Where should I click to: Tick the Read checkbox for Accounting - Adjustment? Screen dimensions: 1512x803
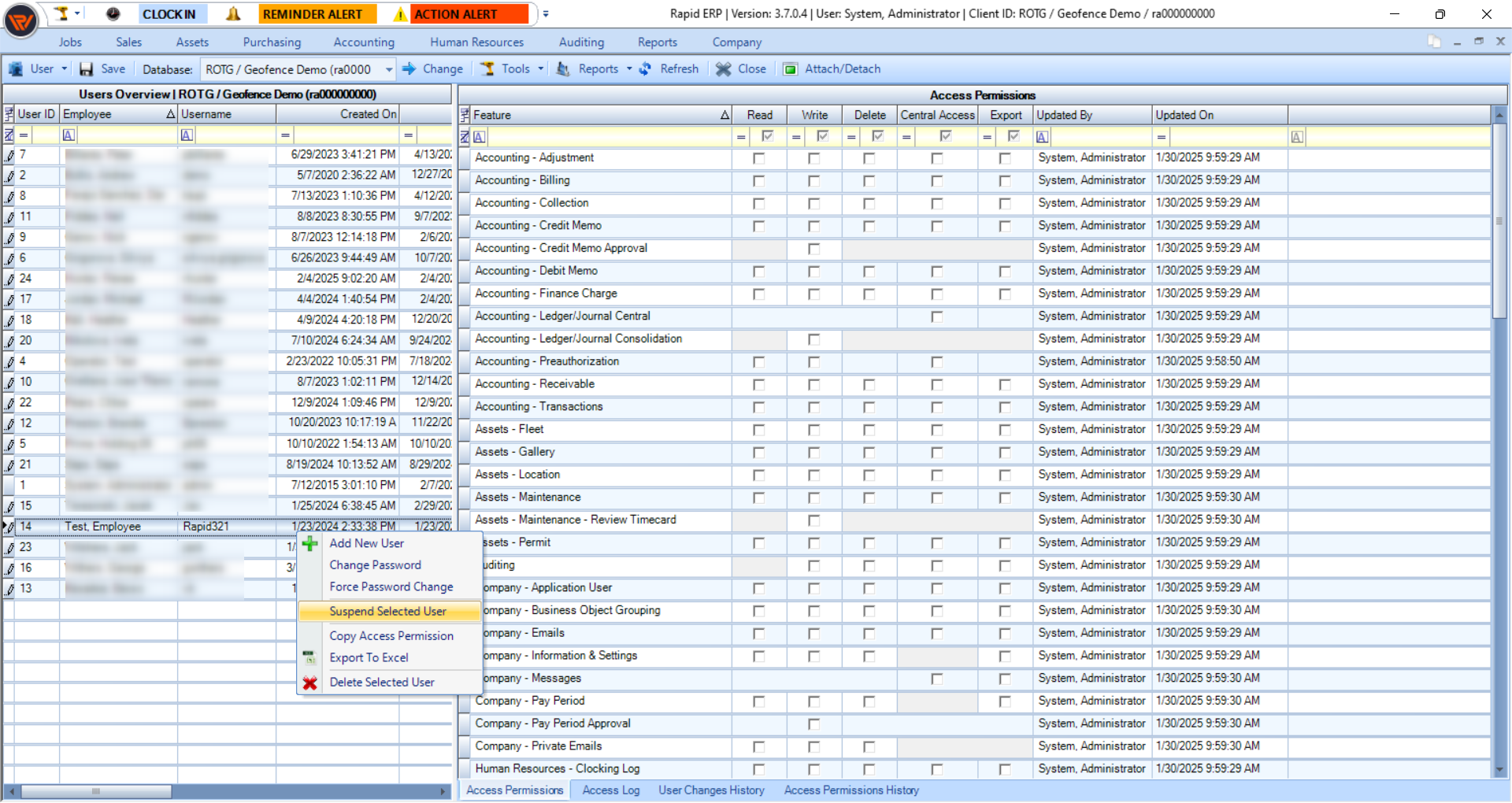[x=758, y=158]
